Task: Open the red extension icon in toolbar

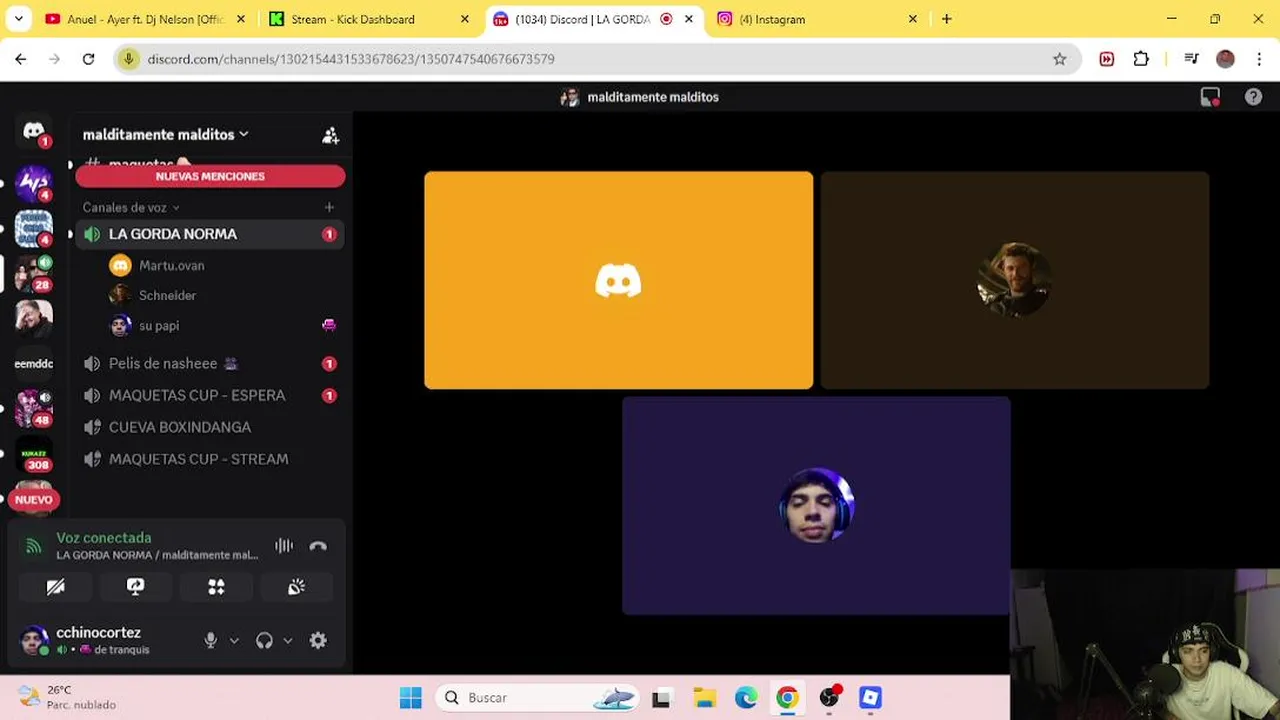Action: 1106,59
